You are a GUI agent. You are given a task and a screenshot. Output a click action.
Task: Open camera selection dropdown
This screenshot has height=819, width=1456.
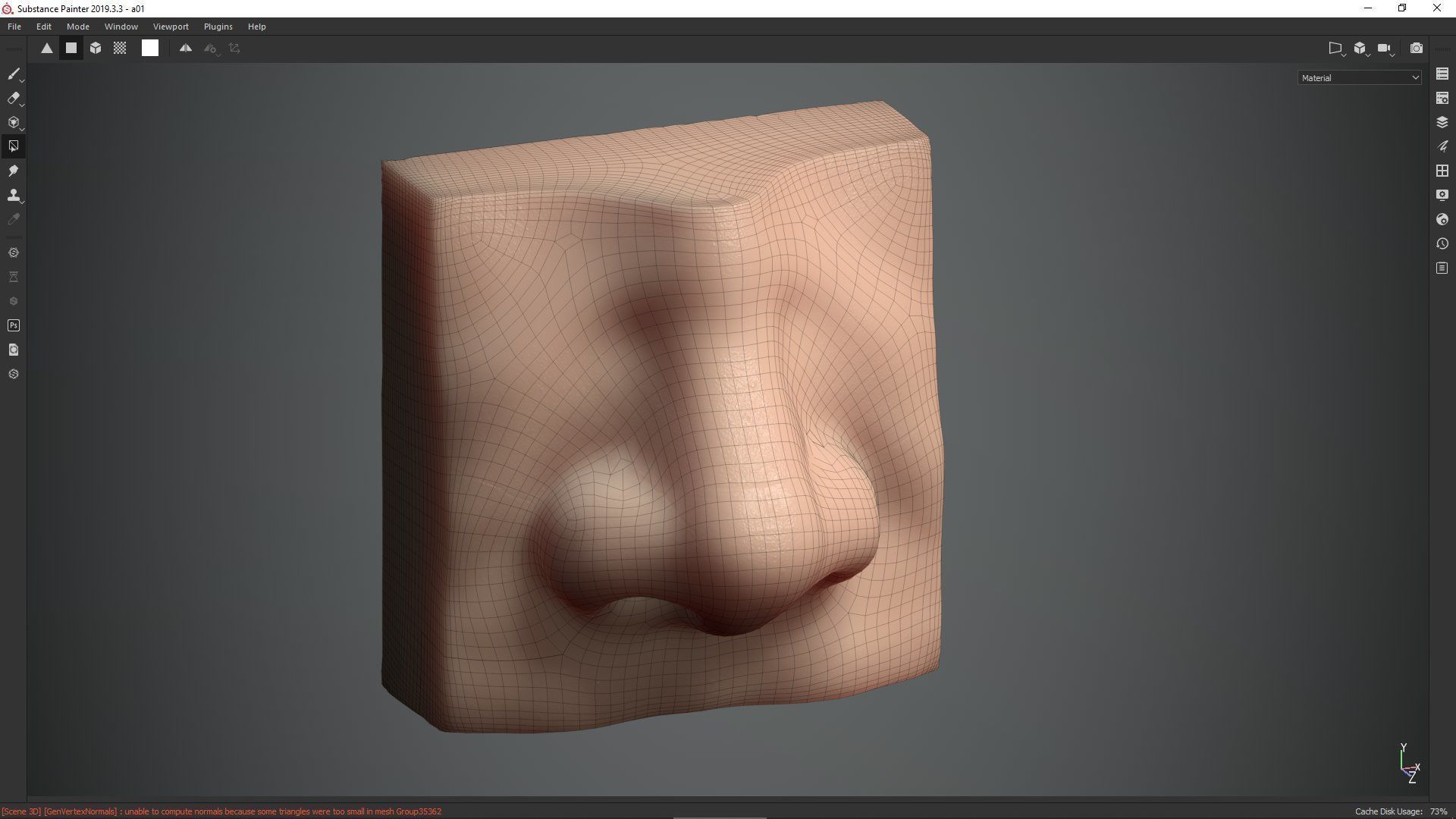click(x=1385, y=49)
